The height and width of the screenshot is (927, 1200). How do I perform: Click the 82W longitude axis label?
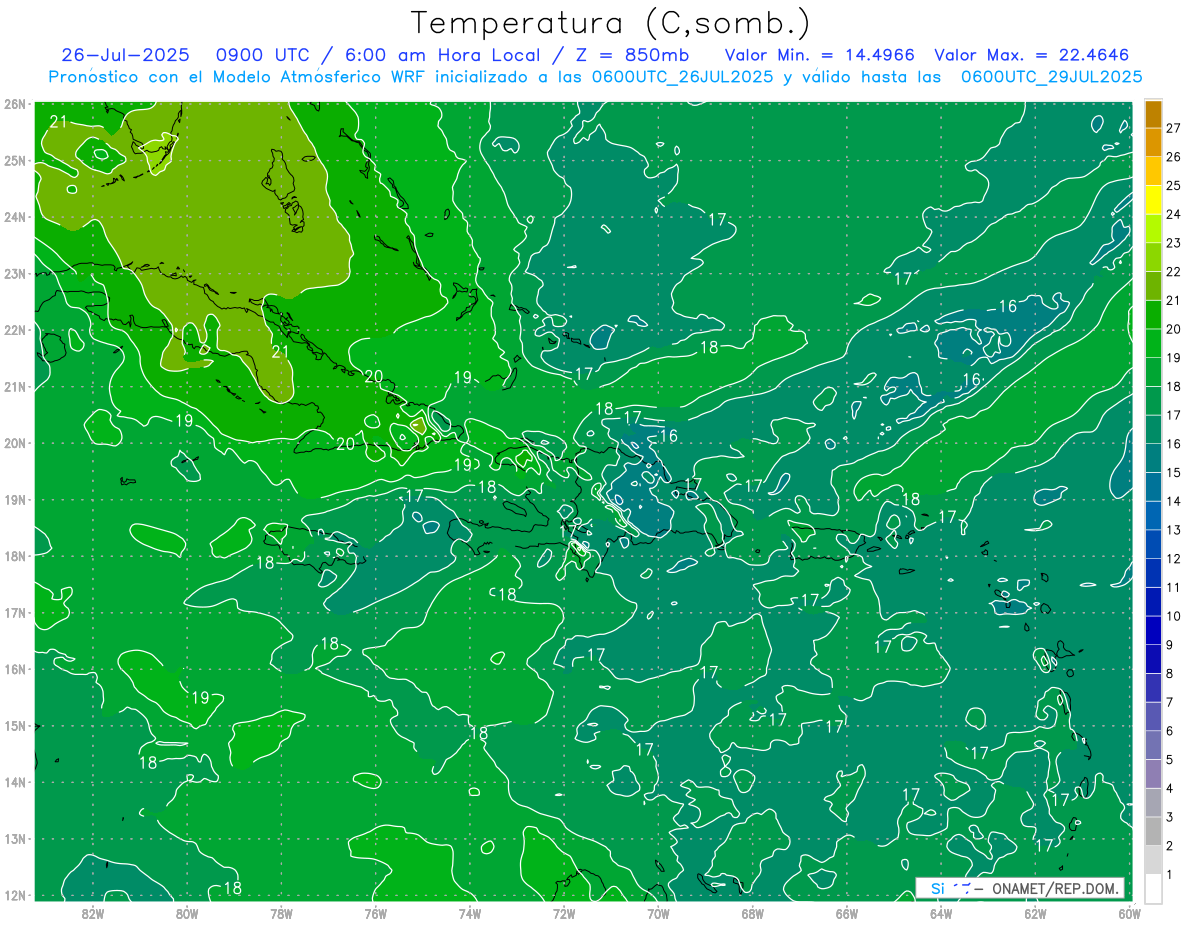[93, 913]
